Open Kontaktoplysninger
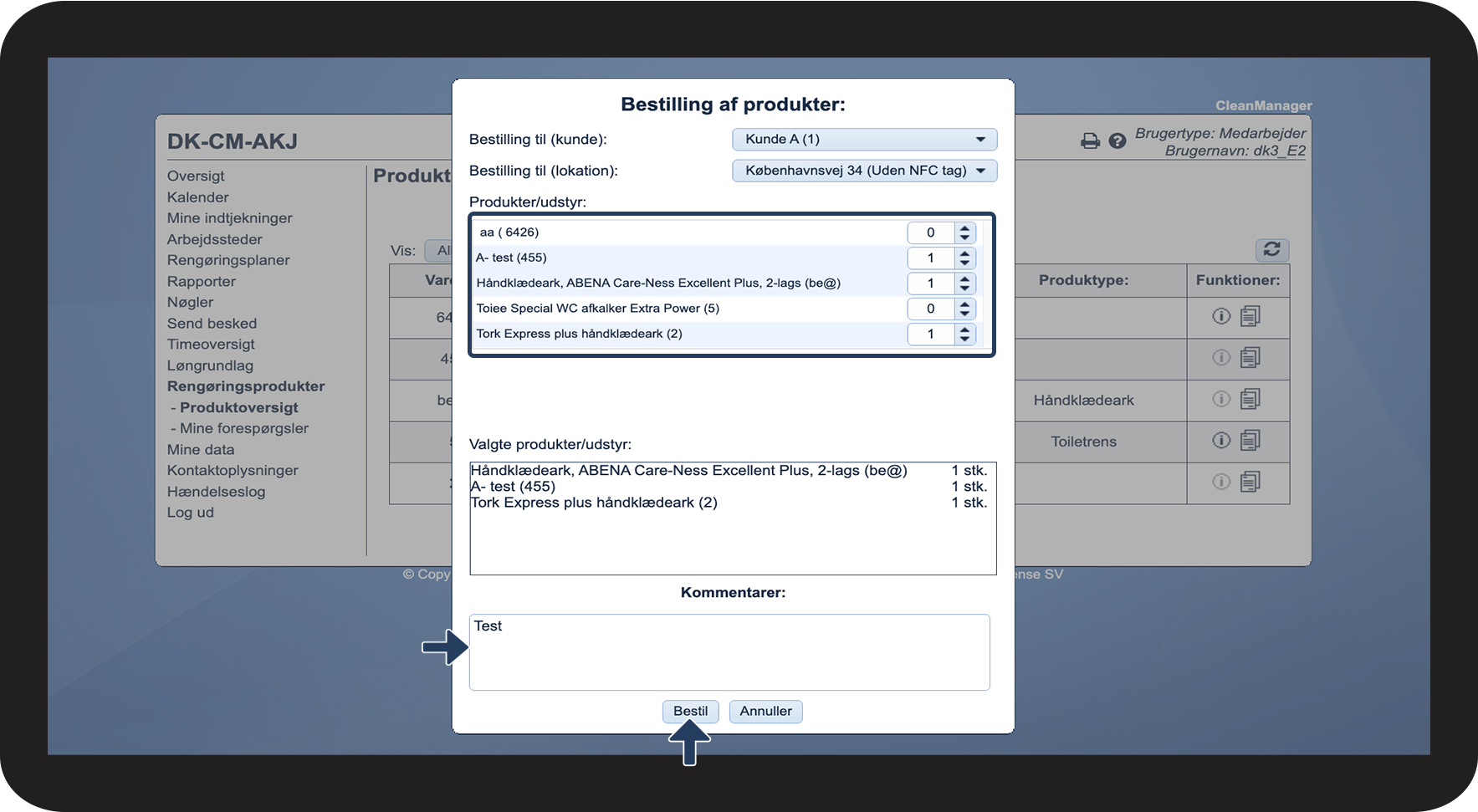The width and height of the screenshot is (1478, 812). click(x=233, y=471)
